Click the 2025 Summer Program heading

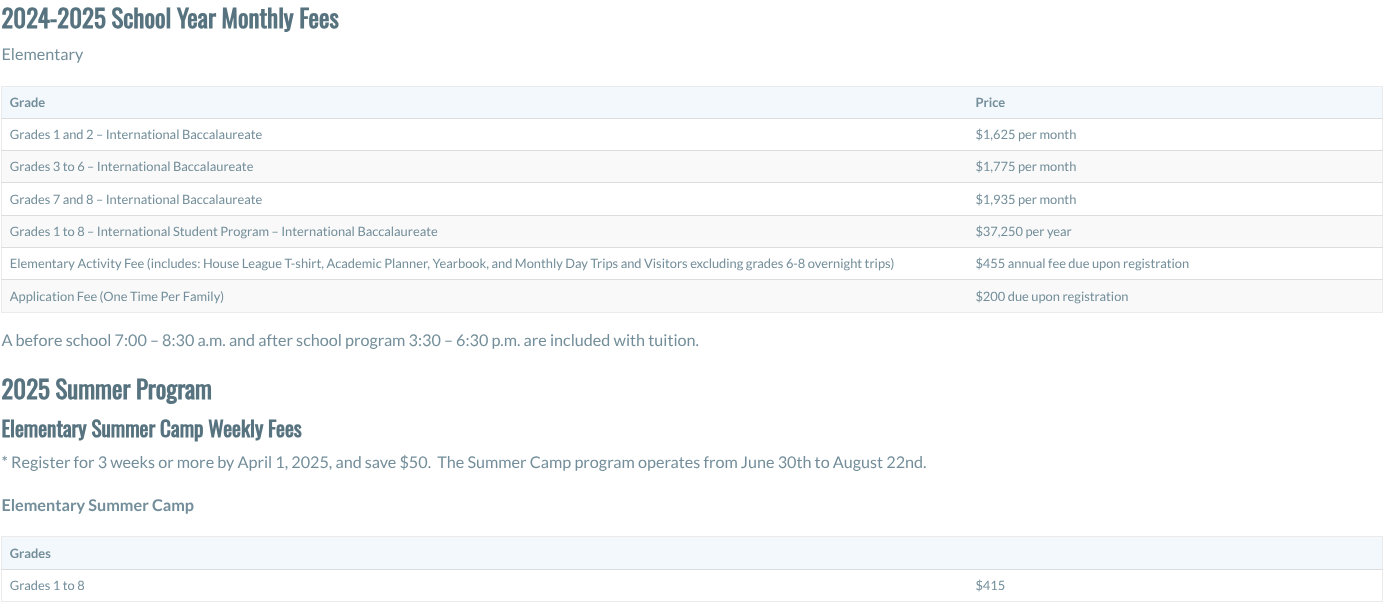tap(107, 389)
